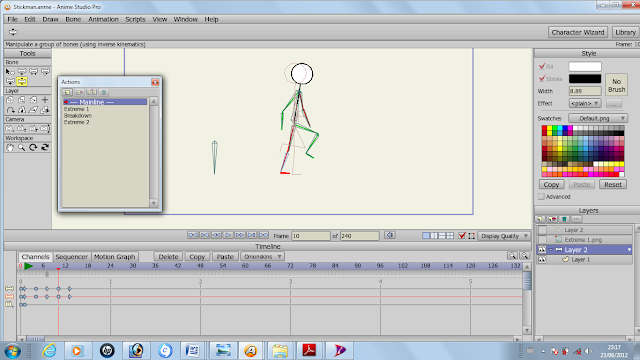This screenshot has width=640, height=360.
Task: Hide Layer 1 with its eye icon
Action: [542, 259]
